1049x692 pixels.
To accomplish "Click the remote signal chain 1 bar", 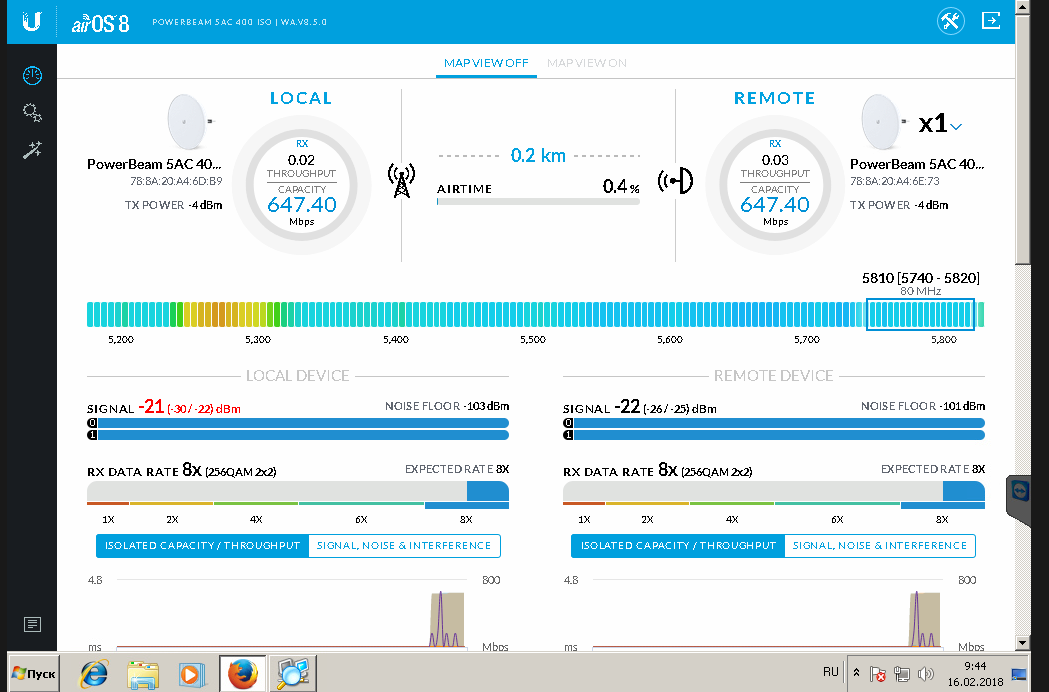I will coord(773,435).
